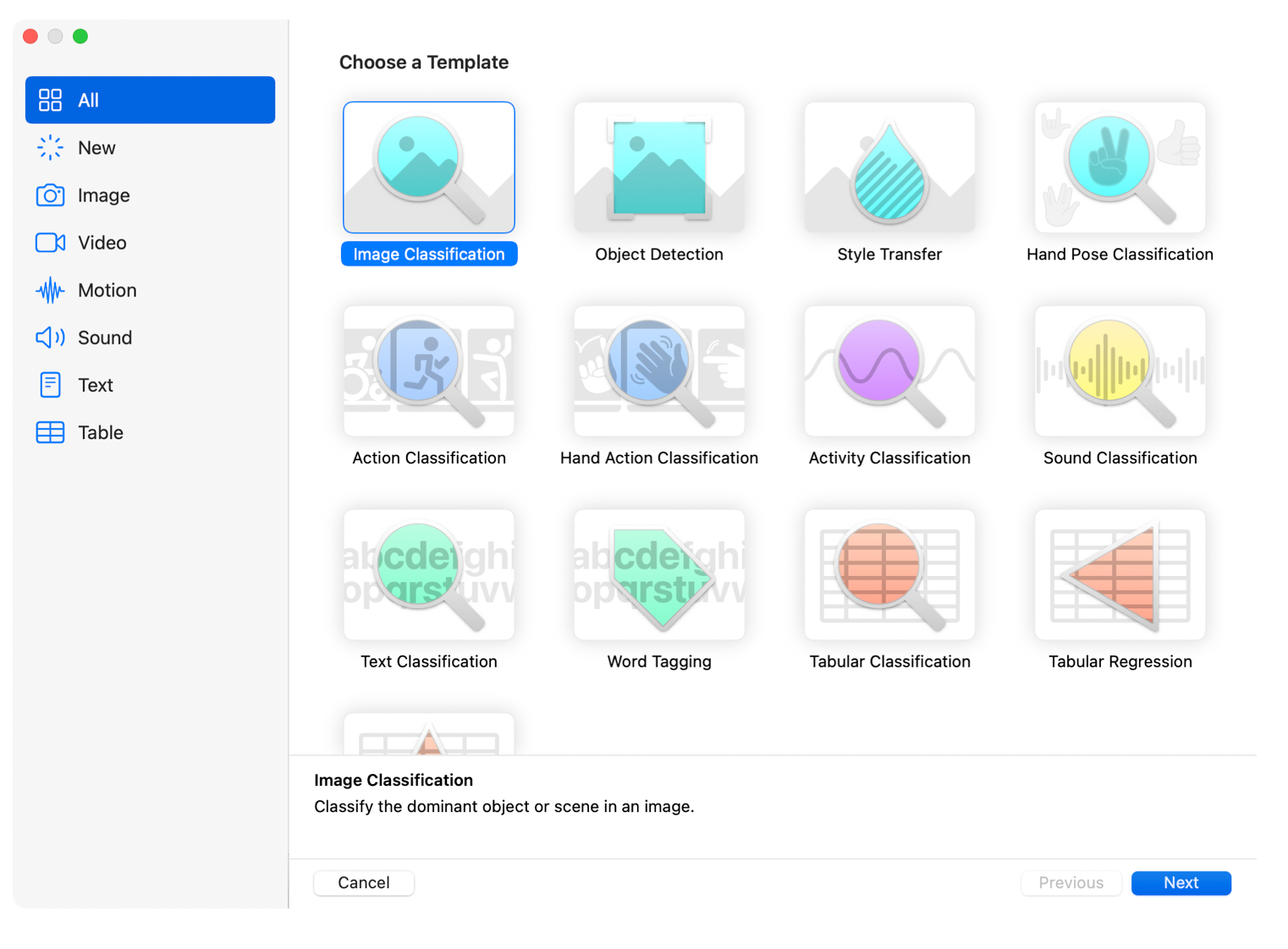Select the Text Classification template icon
This screenshot has width=1288, height=949.
click(x=428, y=575)
